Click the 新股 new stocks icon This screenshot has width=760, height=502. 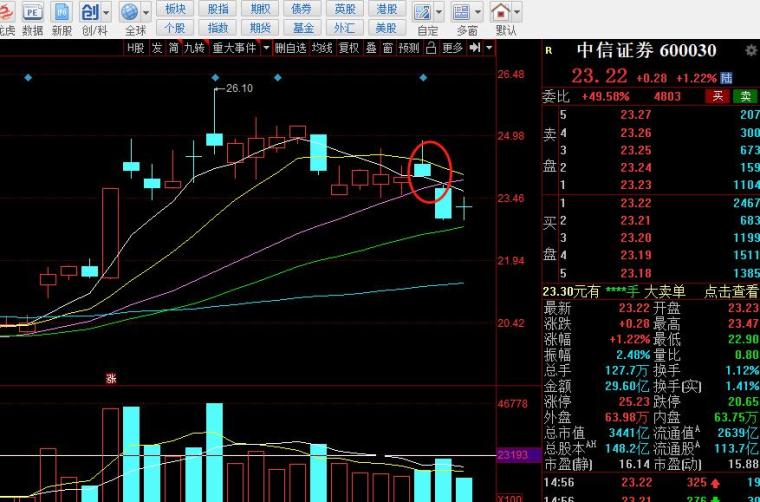point(62,13)
